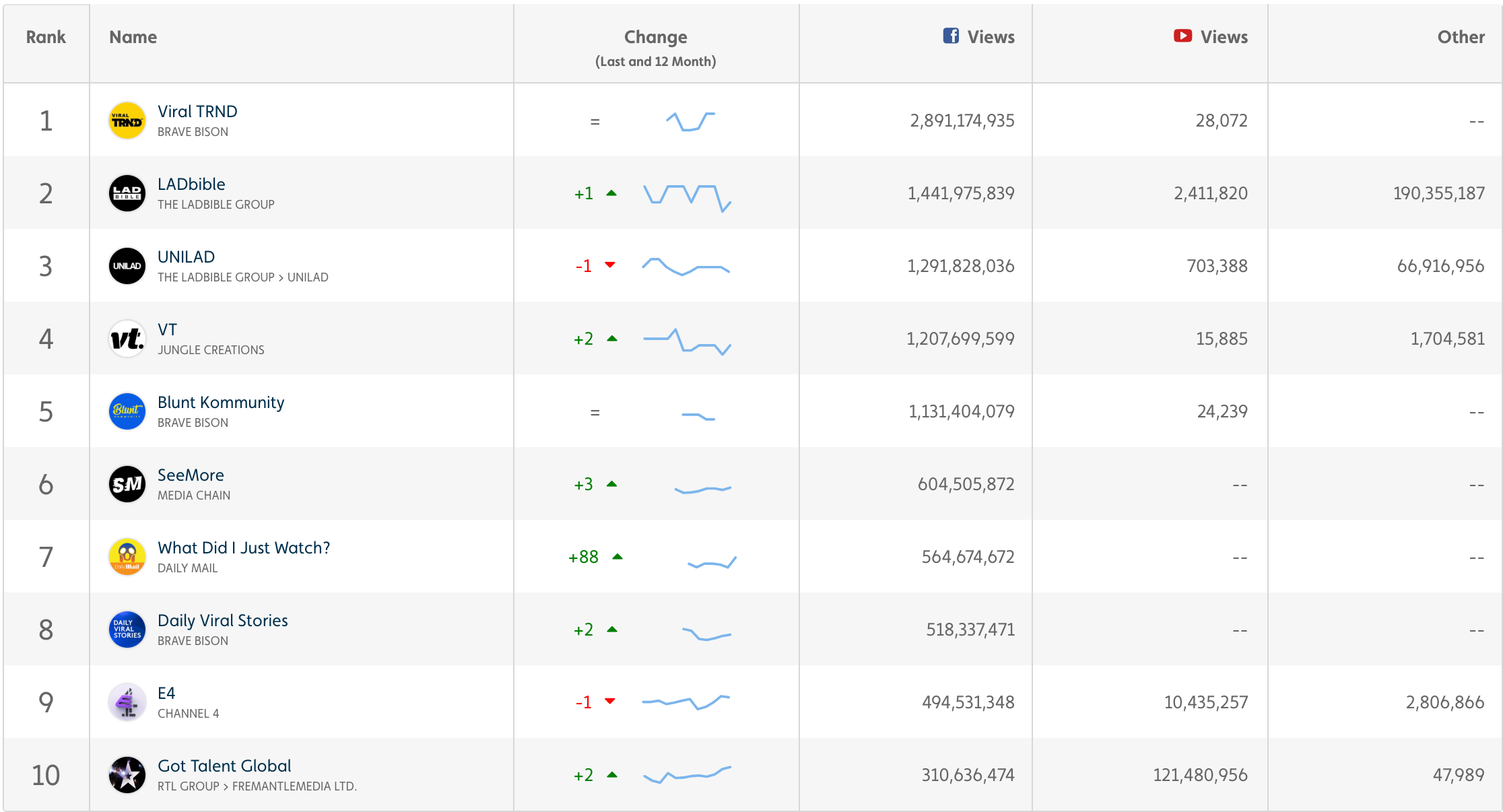Click the DAILY MAIL owner text
The height and width of the screenshot is (812, 1503).
187,568
